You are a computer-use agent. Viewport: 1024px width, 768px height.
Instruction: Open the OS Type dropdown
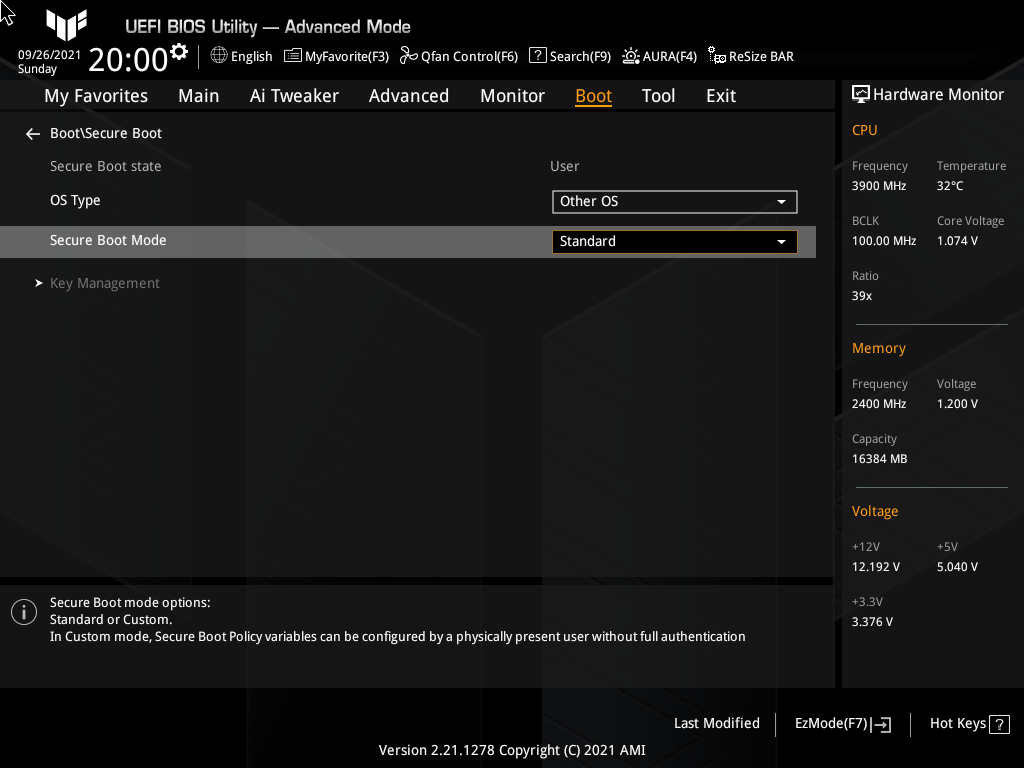674,201
